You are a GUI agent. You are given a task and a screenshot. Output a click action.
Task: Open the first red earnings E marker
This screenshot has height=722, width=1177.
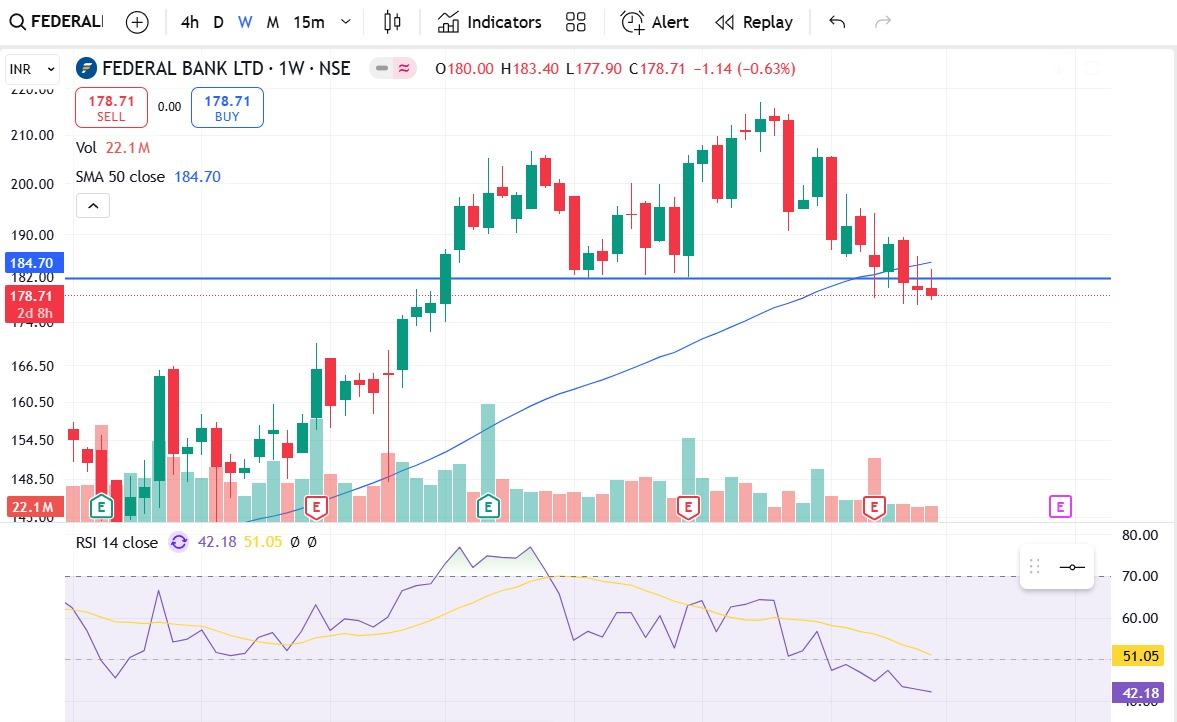click(316, 507)
